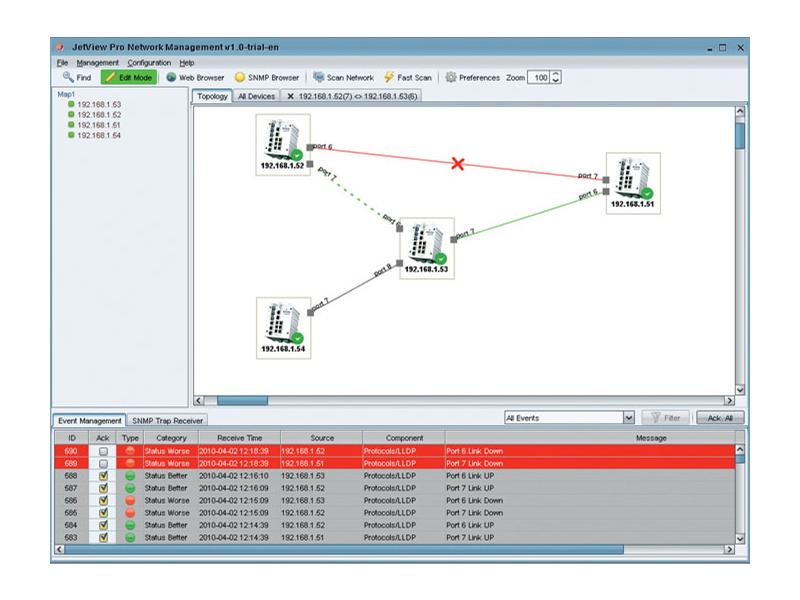Sort events by Source column header

click(x=322, y=438)
